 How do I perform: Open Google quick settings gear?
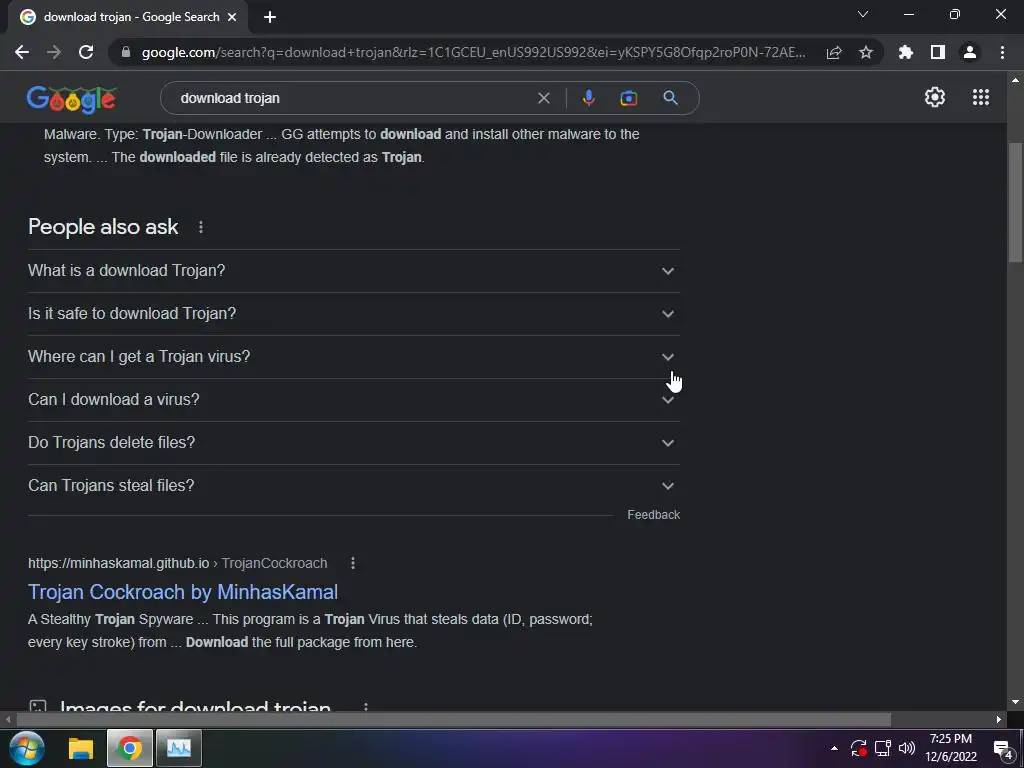[x=935, y=97]
